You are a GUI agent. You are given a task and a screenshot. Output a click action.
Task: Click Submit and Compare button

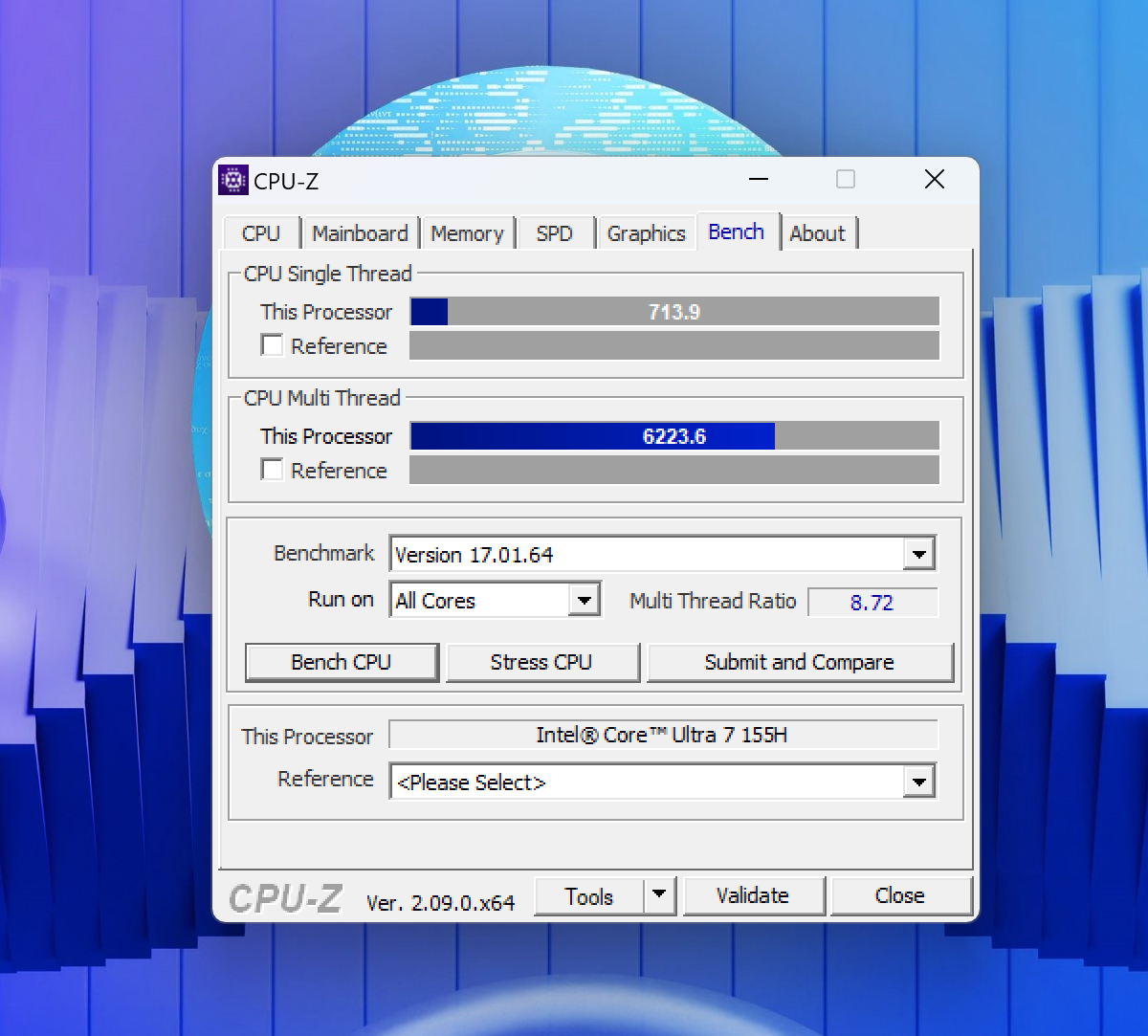tap(800, 662)
